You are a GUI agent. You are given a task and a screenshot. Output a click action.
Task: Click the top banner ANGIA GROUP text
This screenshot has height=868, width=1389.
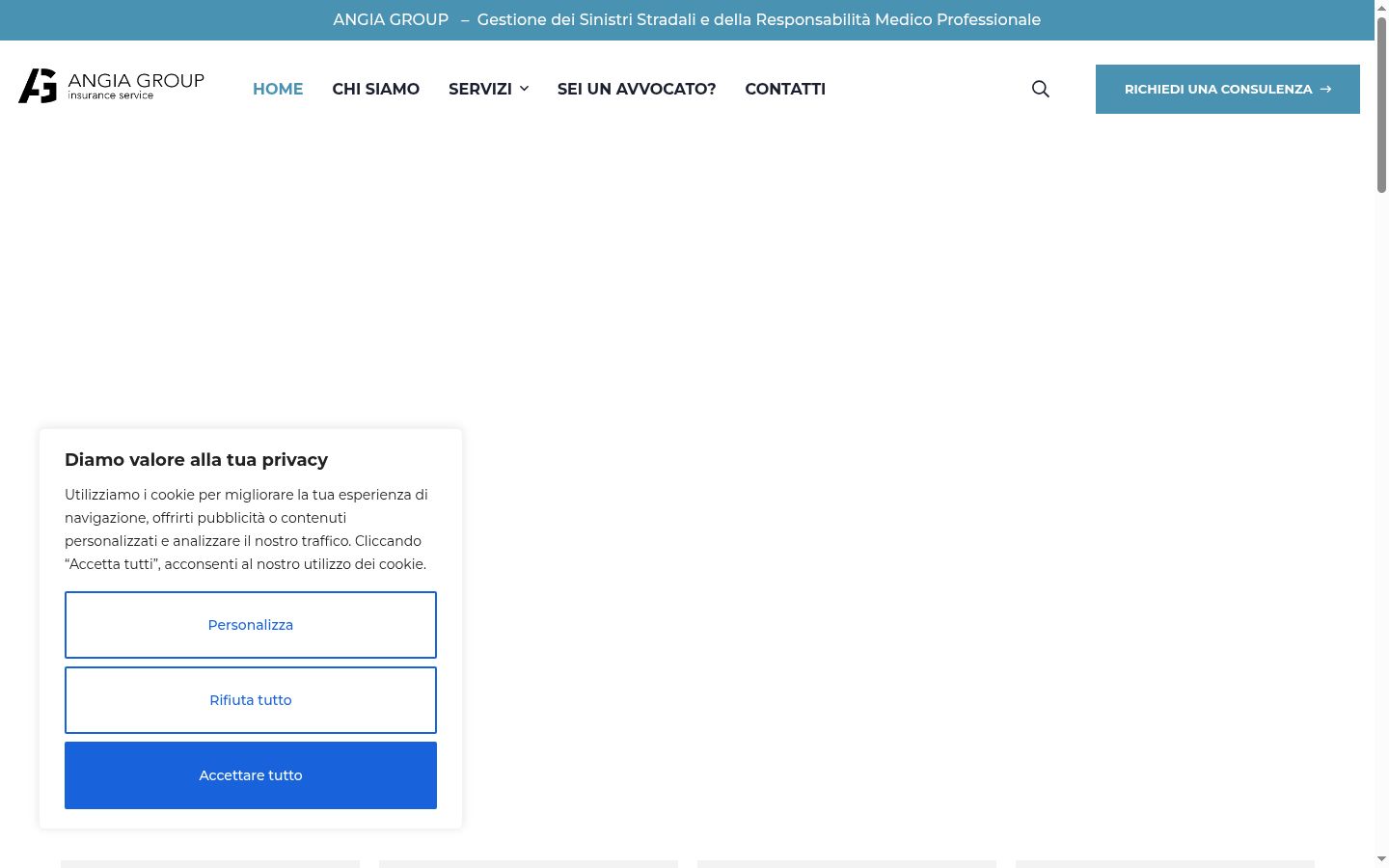391,19
